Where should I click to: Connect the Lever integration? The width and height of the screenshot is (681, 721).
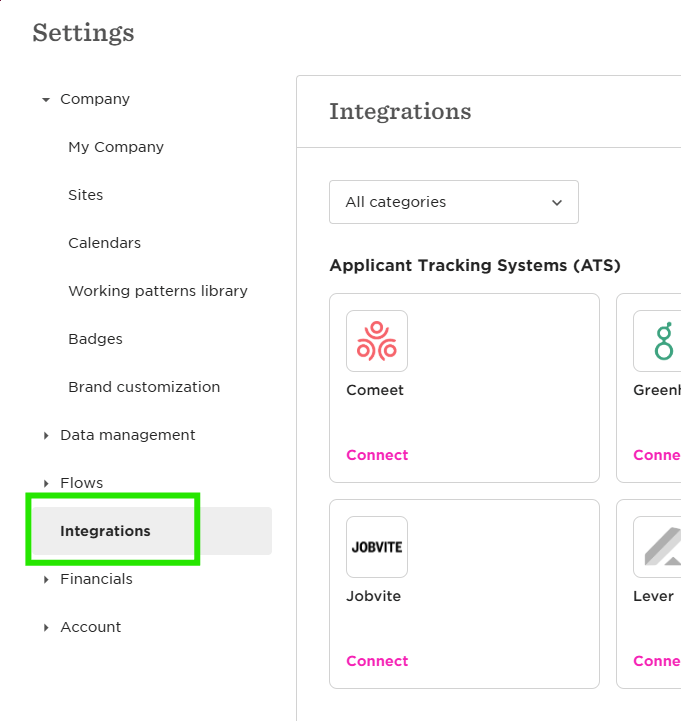(x=657, y=661)
